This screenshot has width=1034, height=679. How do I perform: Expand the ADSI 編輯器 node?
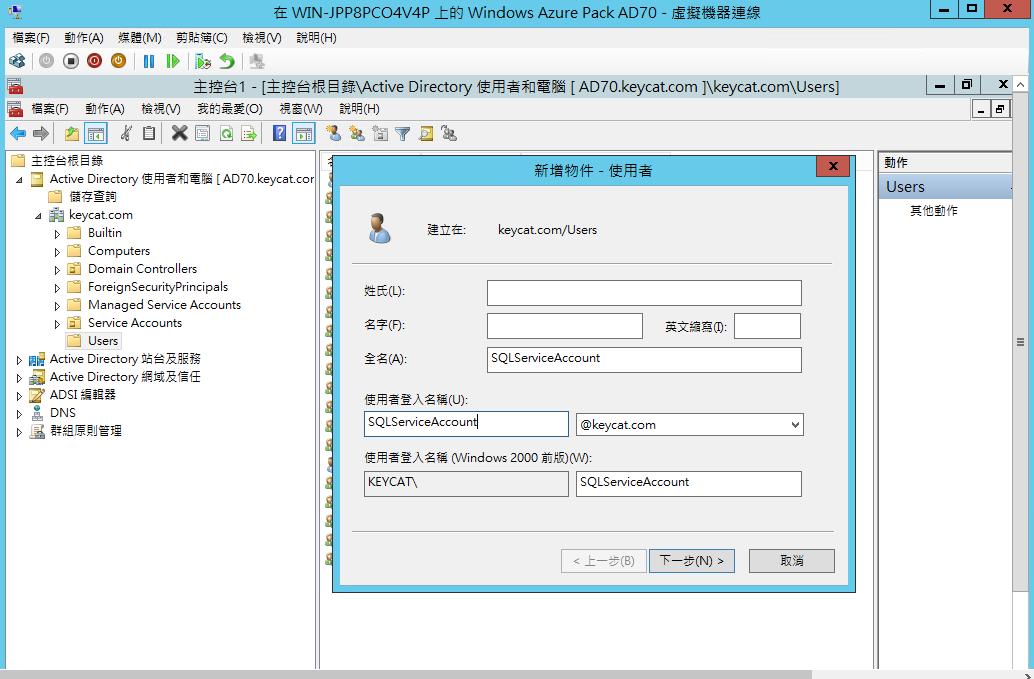pos(19,396)
